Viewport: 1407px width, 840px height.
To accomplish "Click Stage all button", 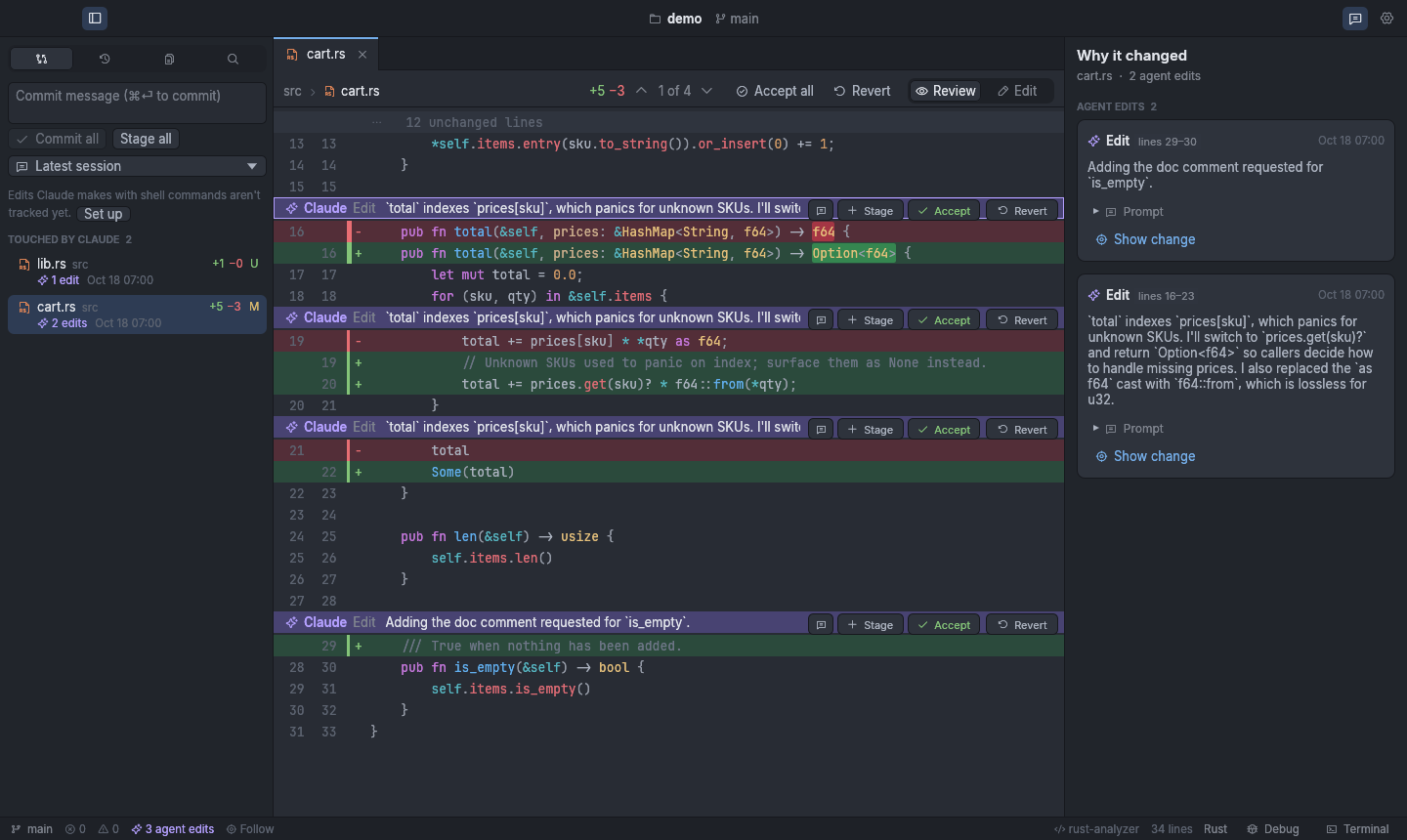I will 146,139.
